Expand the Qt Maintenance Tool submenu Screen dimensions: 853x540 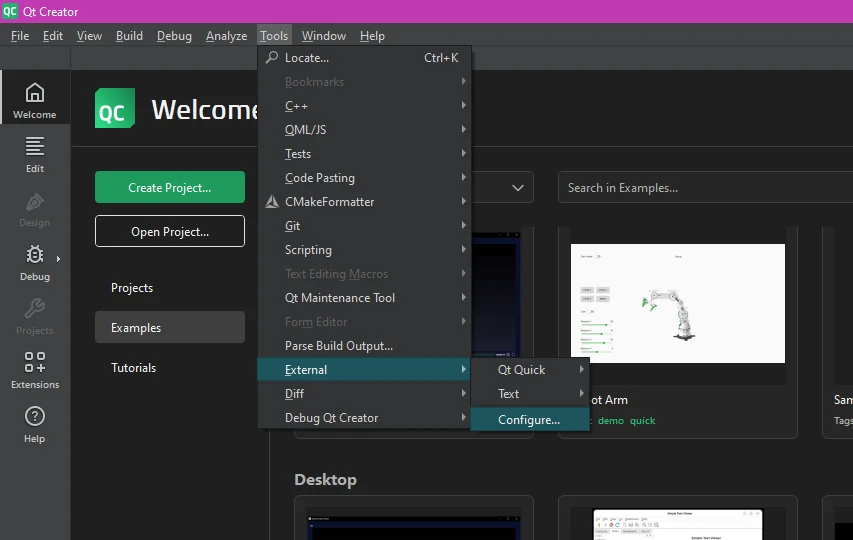pos(364,297)
